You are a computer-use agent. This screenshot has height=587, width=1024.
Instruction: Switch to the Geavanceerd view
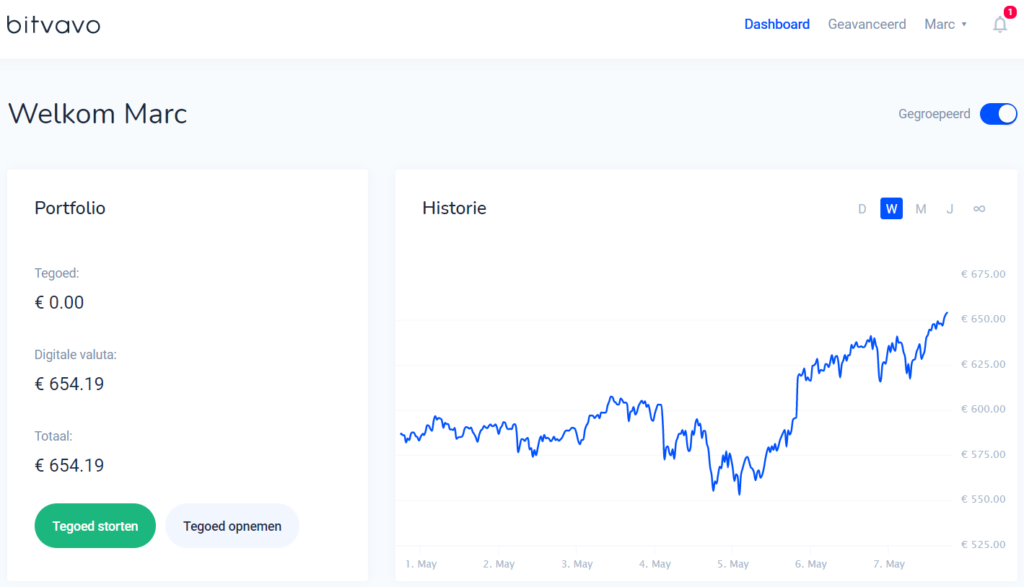tap(866, 25)
